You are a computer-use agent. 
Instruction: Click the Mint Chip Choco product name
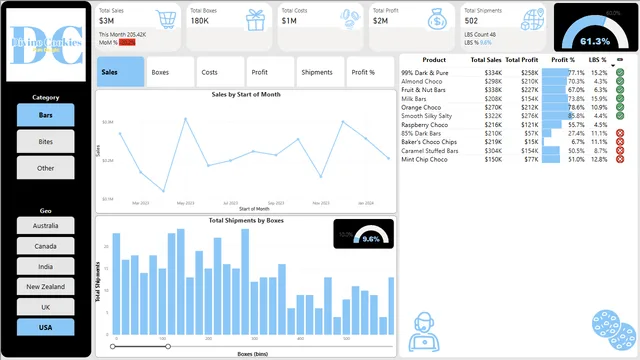pyautogui.click(x=424, y=159)
